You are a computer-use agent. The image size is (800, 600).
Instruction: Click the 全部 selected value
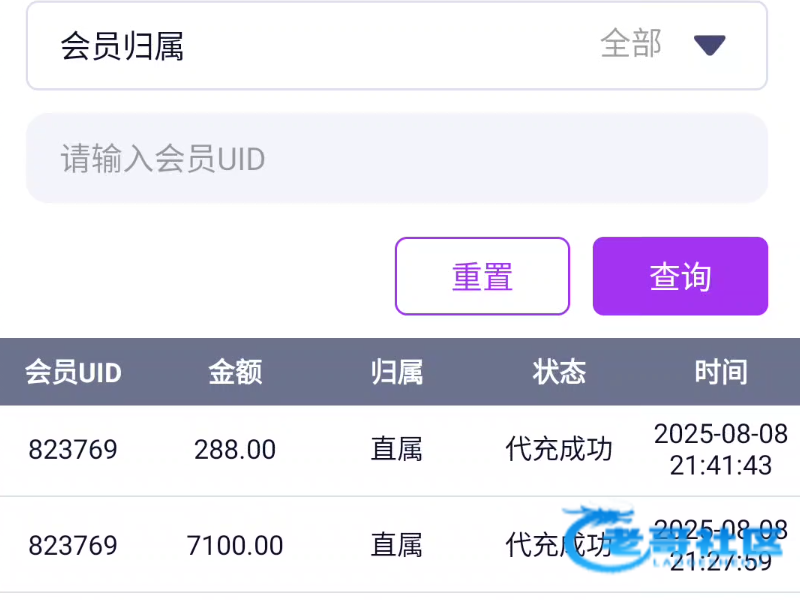[x=631, y=44]
